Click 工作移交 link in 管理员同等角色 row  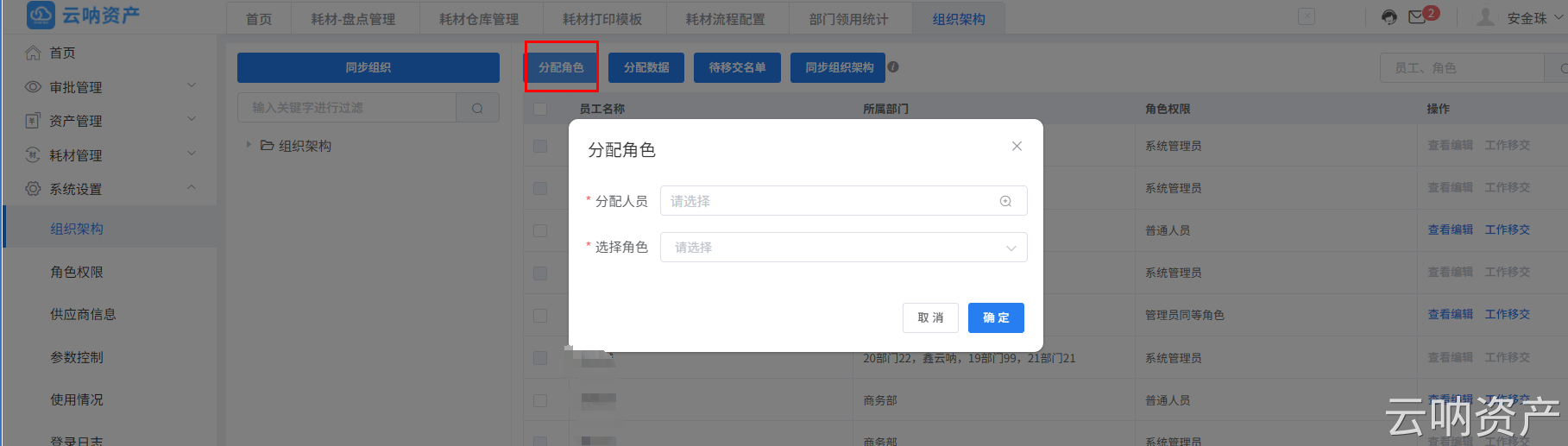point(1508,315)
